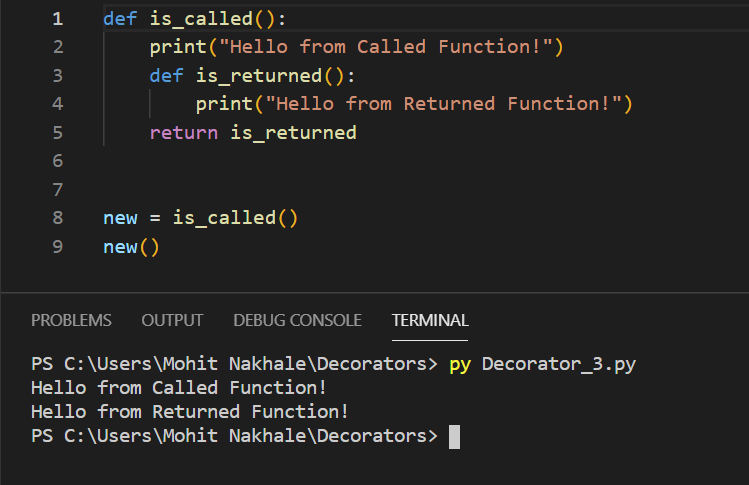The width and height of the screenshot is (749, 485).
Task: Open the OUTPUT panel tab
Action: click(x=172, y=320)
